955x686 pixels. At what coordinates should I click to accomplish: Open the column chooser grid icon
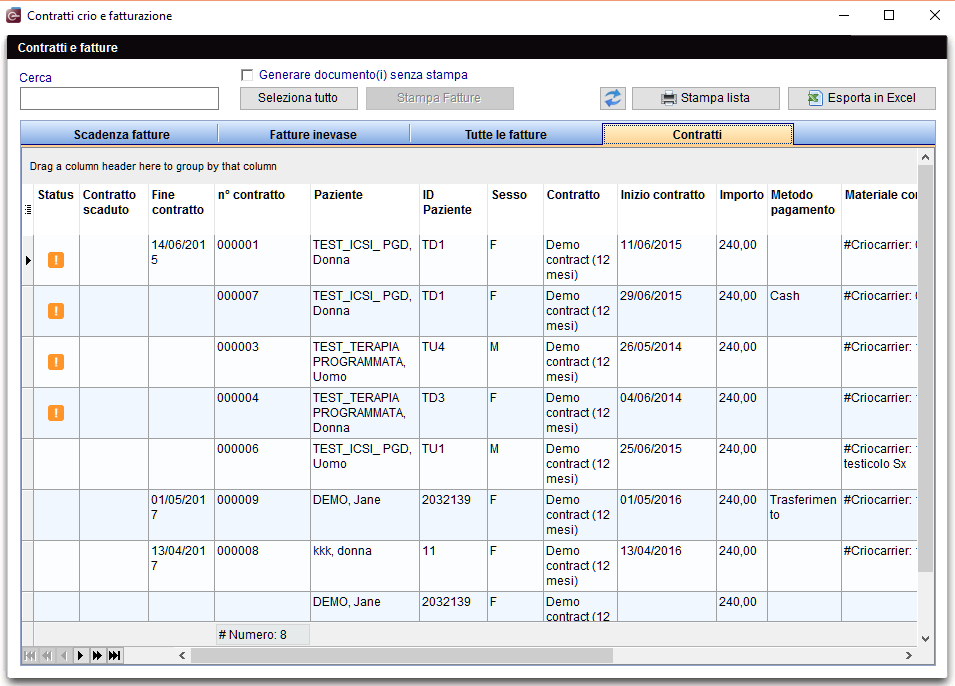(27, 209)
